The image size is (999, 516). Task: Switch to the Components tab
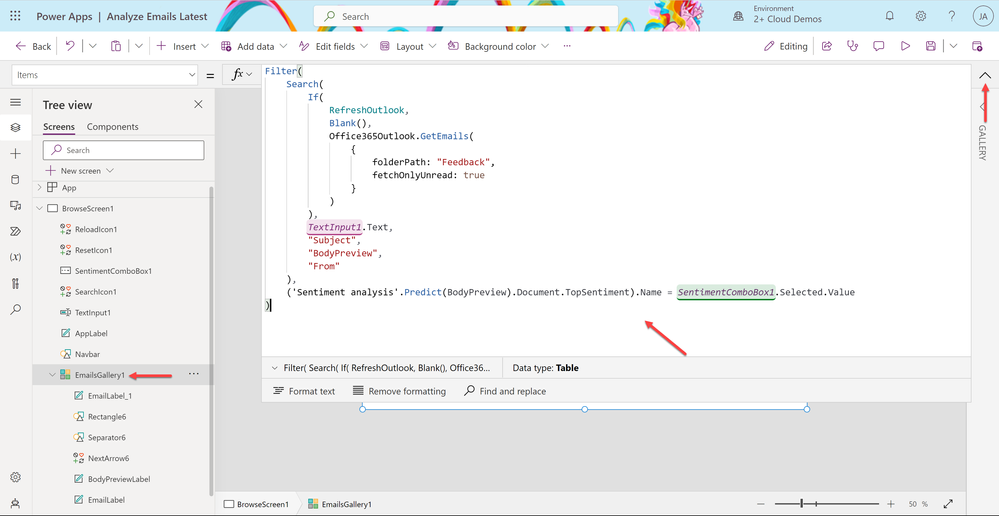pyautogui.click(x=113, y=127)
